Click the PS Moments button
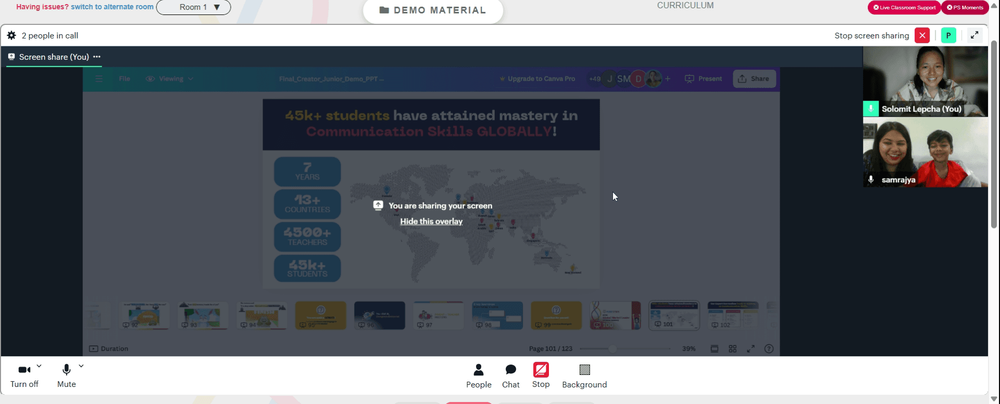The height and width of the screenshot is (404, 1000). click(x=965, y=8)
